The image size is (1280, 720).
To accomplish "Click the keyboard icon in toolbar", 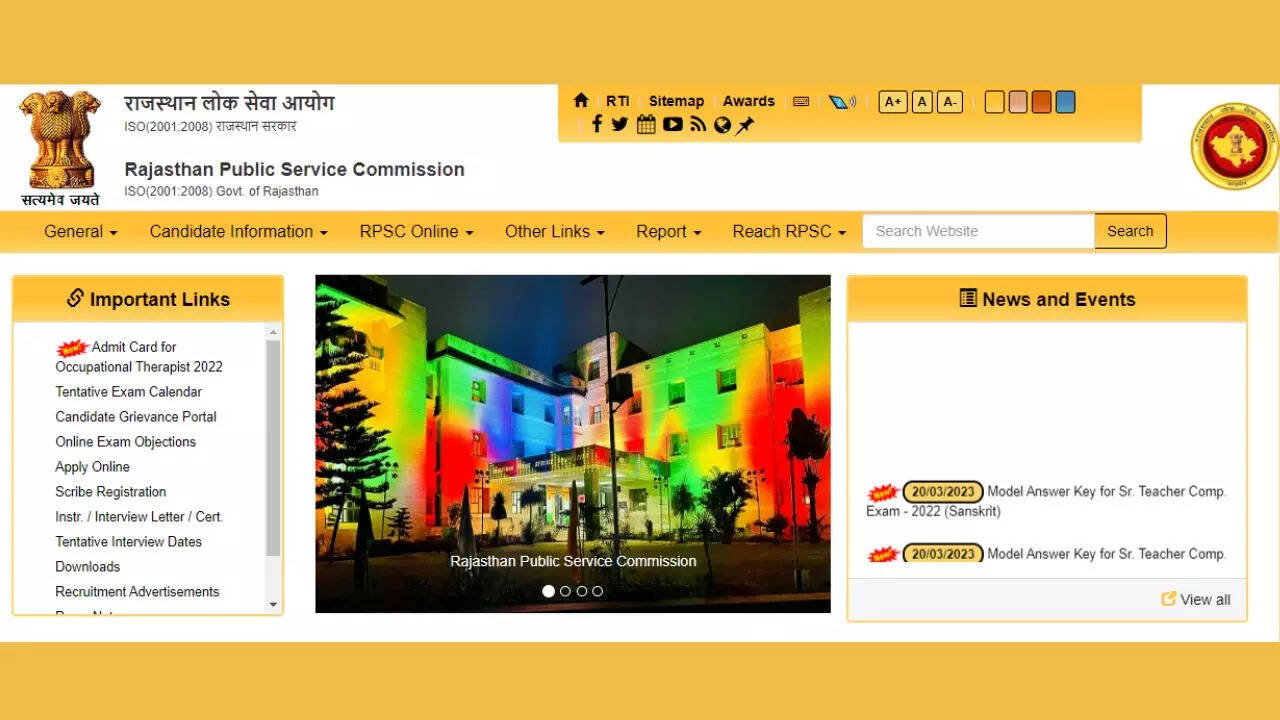I will pos(801,101).
